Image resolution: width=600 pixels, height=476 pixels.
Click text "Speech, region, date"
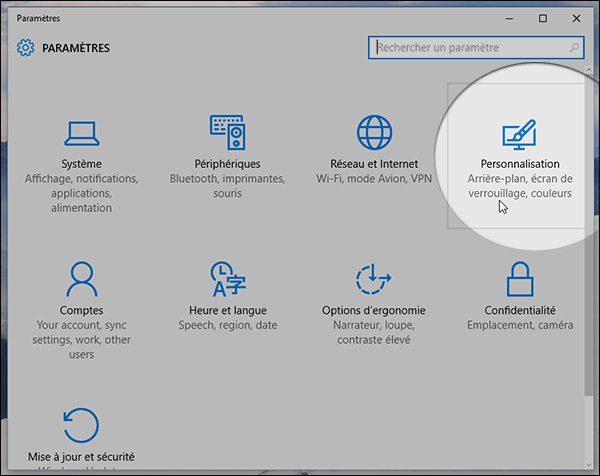click(x=228, y=325)
